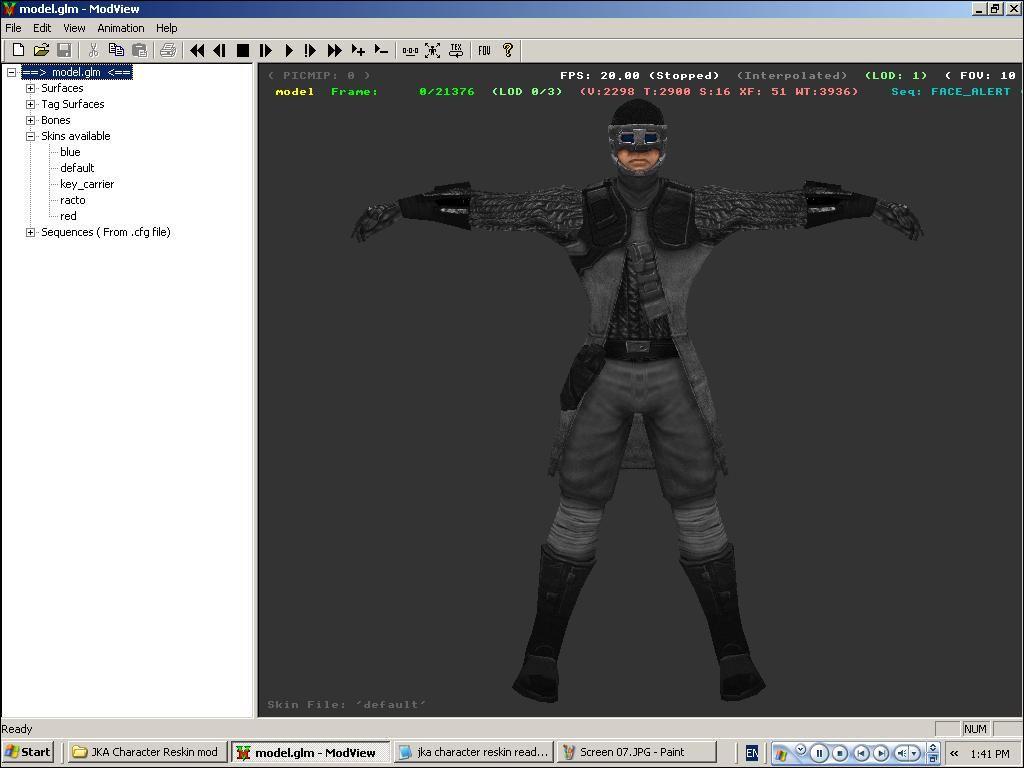The image size is (1024, 768).
Task: Click the FOV toolbar button
Action: pyautogui.click(x=484, y=50)
